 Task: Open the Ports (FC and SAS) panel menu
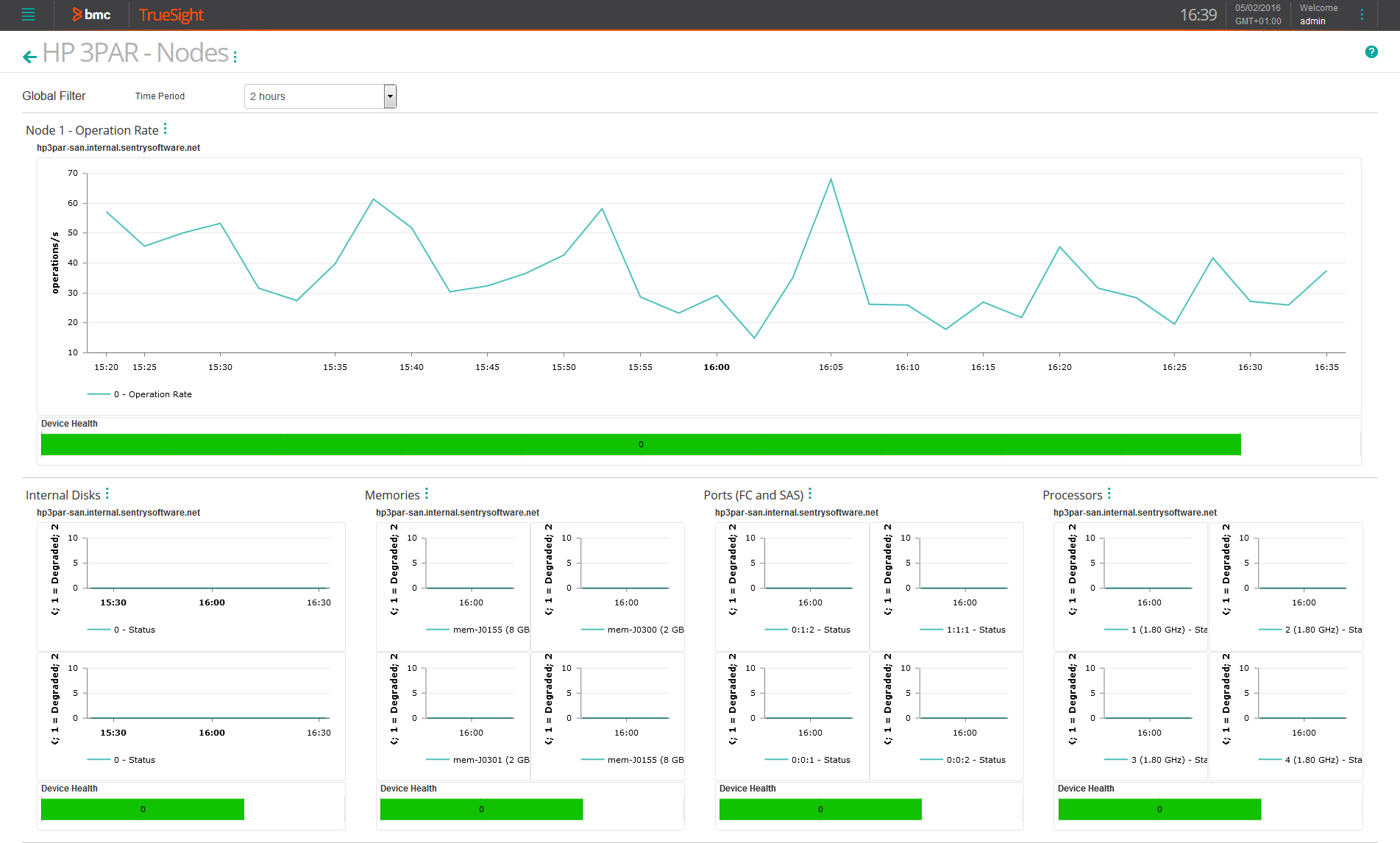click(810, 494)
